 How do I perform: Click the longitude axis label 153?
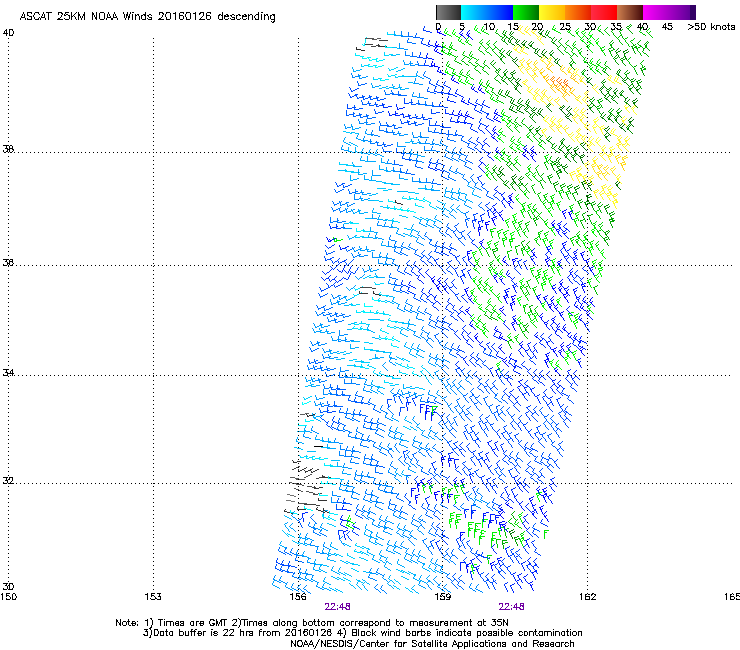[153, 597]
